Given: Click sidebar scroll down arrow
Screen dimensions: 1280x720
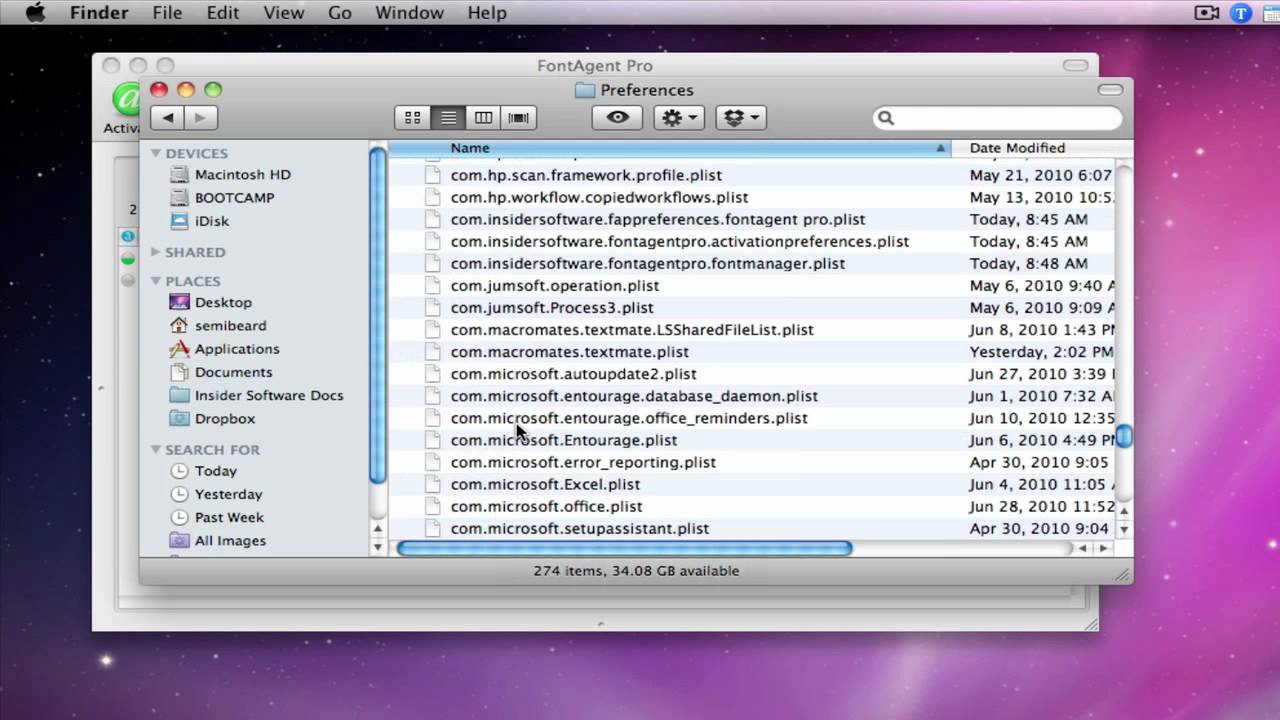Looking at the screenshot, I should coord(378,547).
